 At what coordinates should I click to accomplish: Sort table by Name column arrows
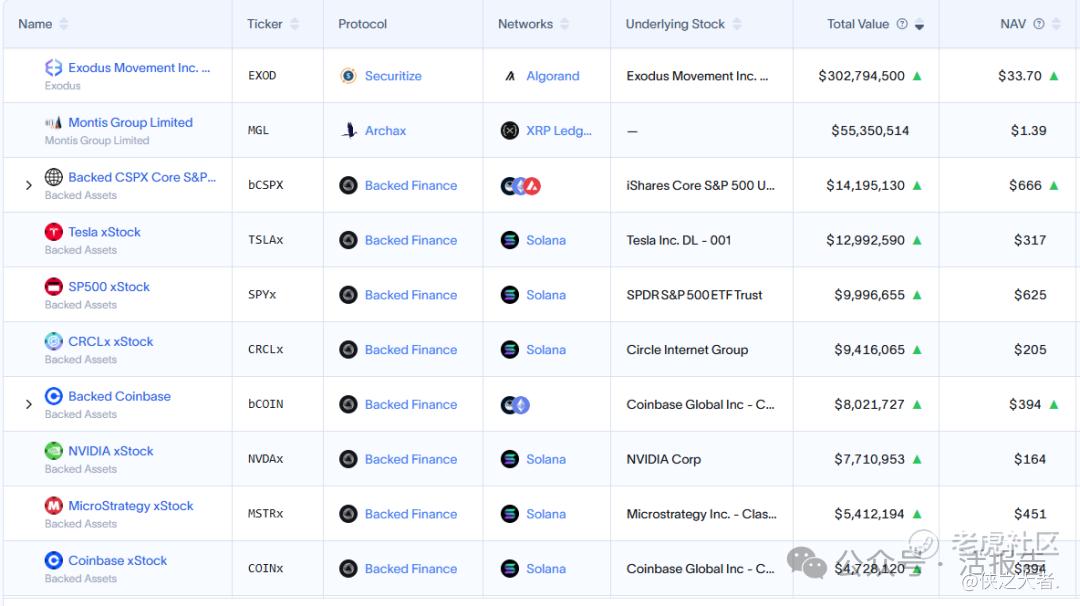pyautogui.click(x=64, y=24)
